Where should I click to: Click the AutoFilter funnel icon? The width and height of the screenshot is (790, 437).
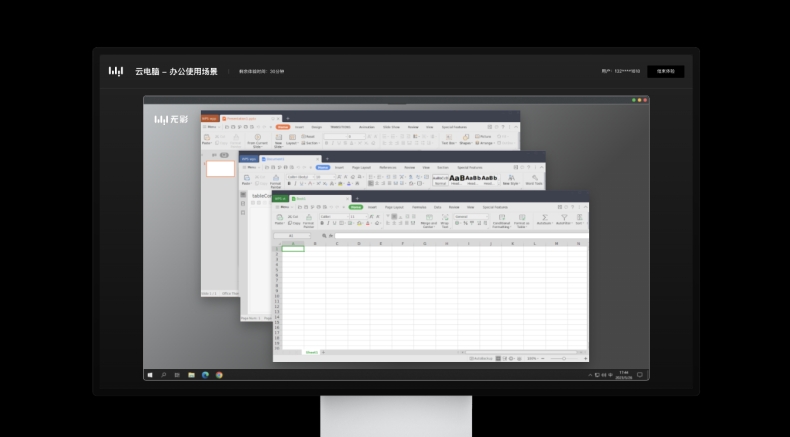pyautogui.click(x=563, y=218)
